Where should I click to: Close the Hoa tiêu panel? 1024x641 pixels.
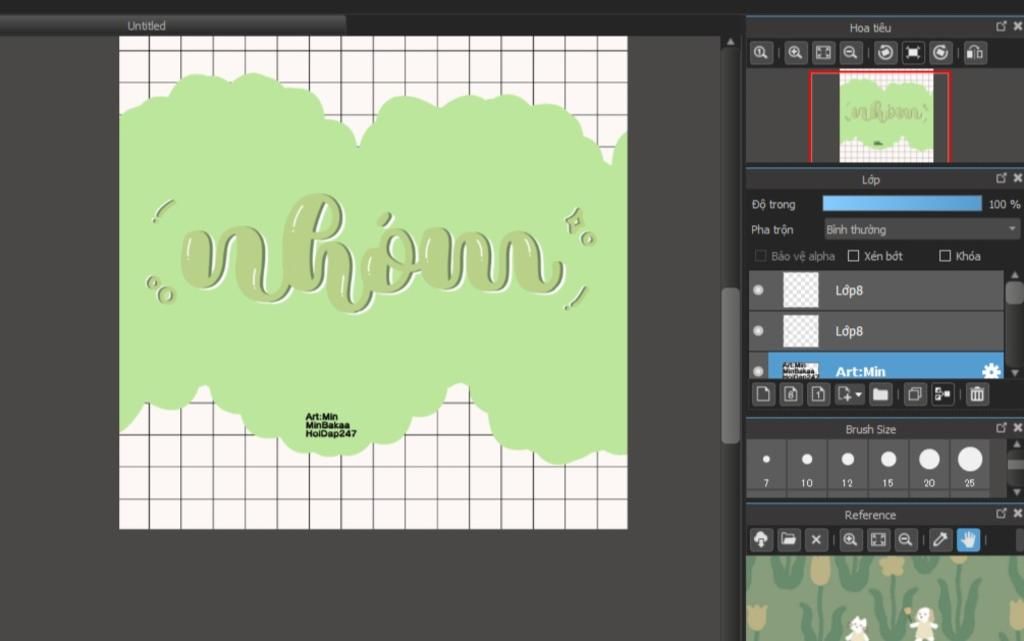tap(1017, 27)
